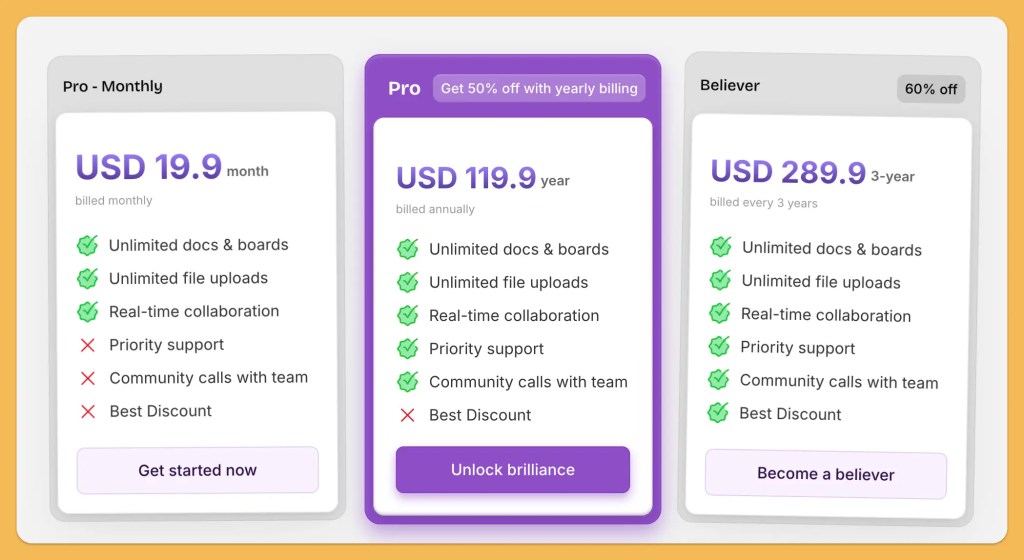Click green check for Real-time collaboration, Pro yearly

[407, 316]
